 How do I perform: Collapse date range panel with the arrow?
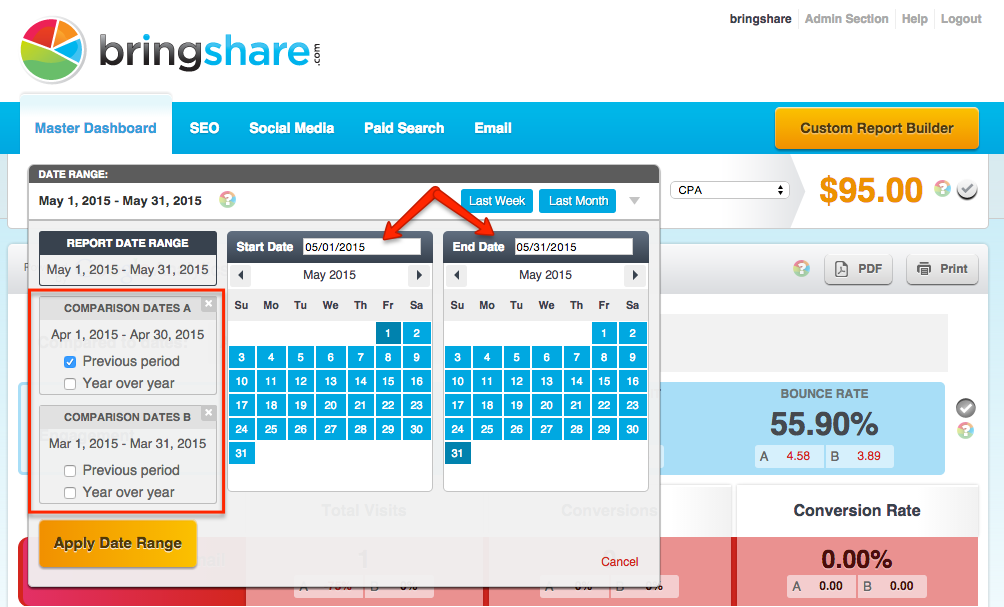[635, 200]
